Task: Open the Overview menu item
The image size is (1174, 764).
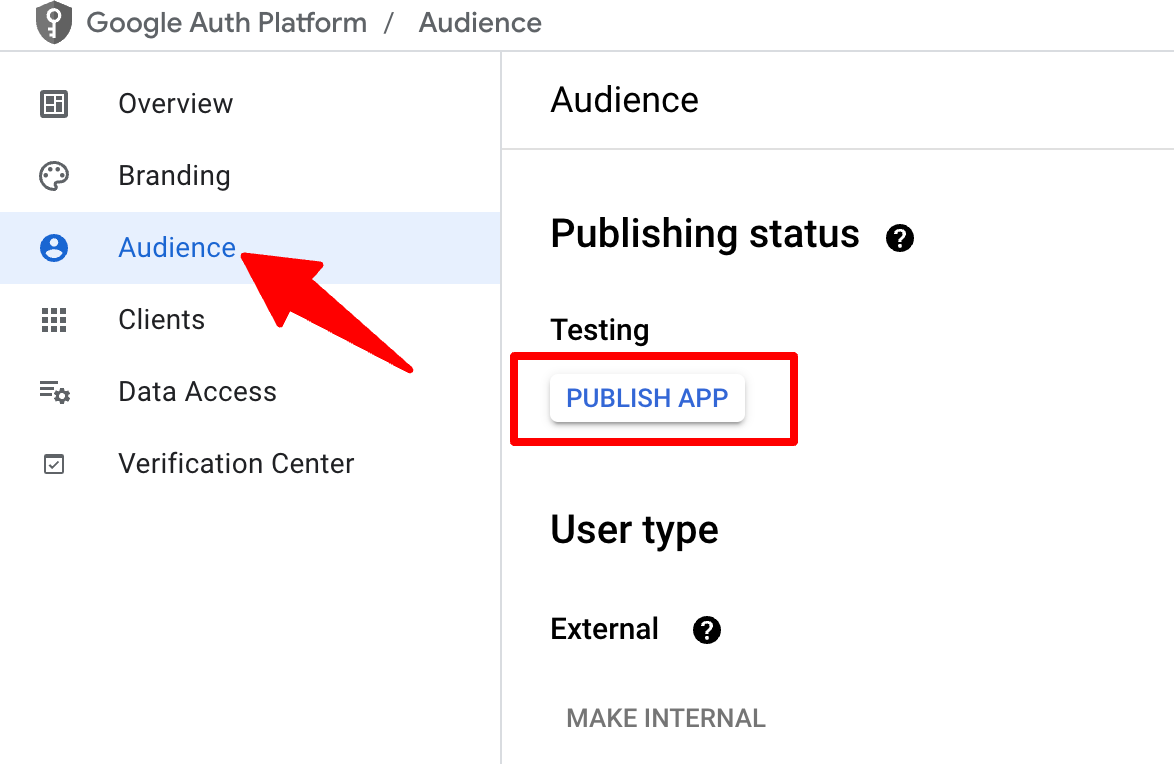Action: [x=175, y=104]
